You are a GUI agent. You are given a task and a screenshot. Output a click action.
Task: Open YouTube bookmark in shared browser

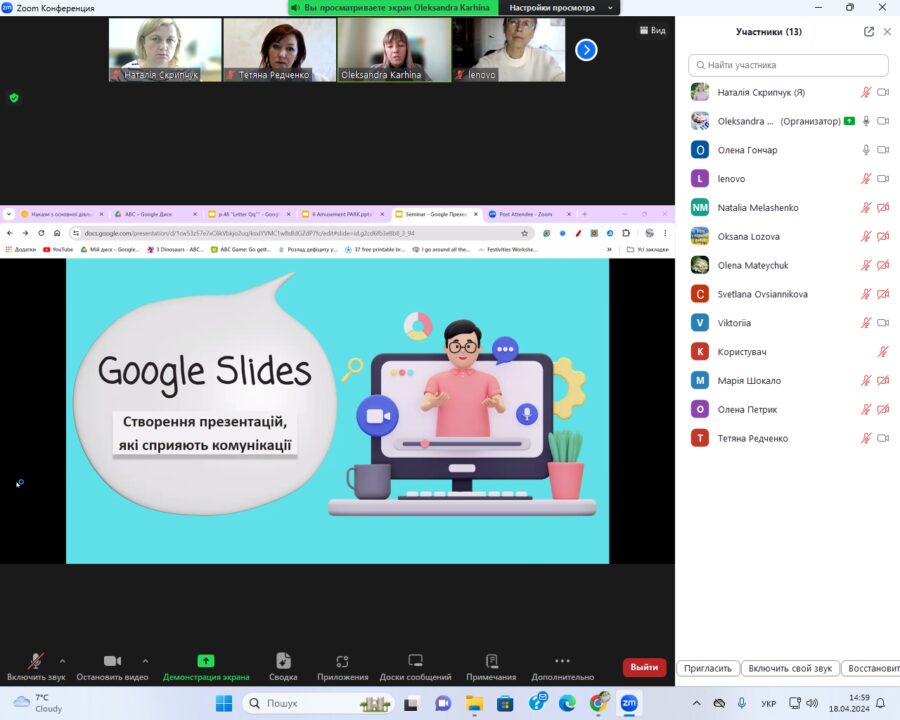59,250
